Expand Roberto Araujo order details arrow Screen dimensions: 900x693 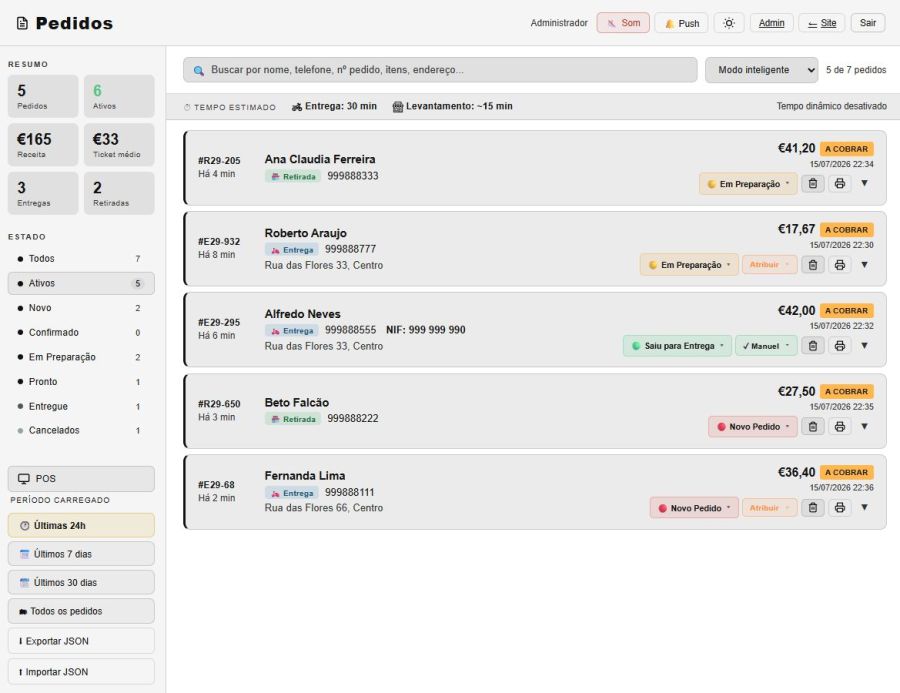pos(864,265)
